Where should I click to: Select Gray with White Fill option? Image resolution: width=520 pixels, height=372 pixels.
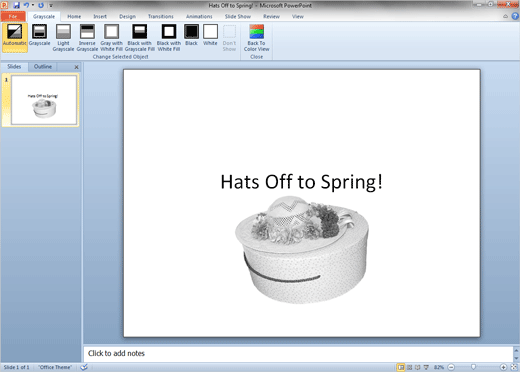pos(111,38)
